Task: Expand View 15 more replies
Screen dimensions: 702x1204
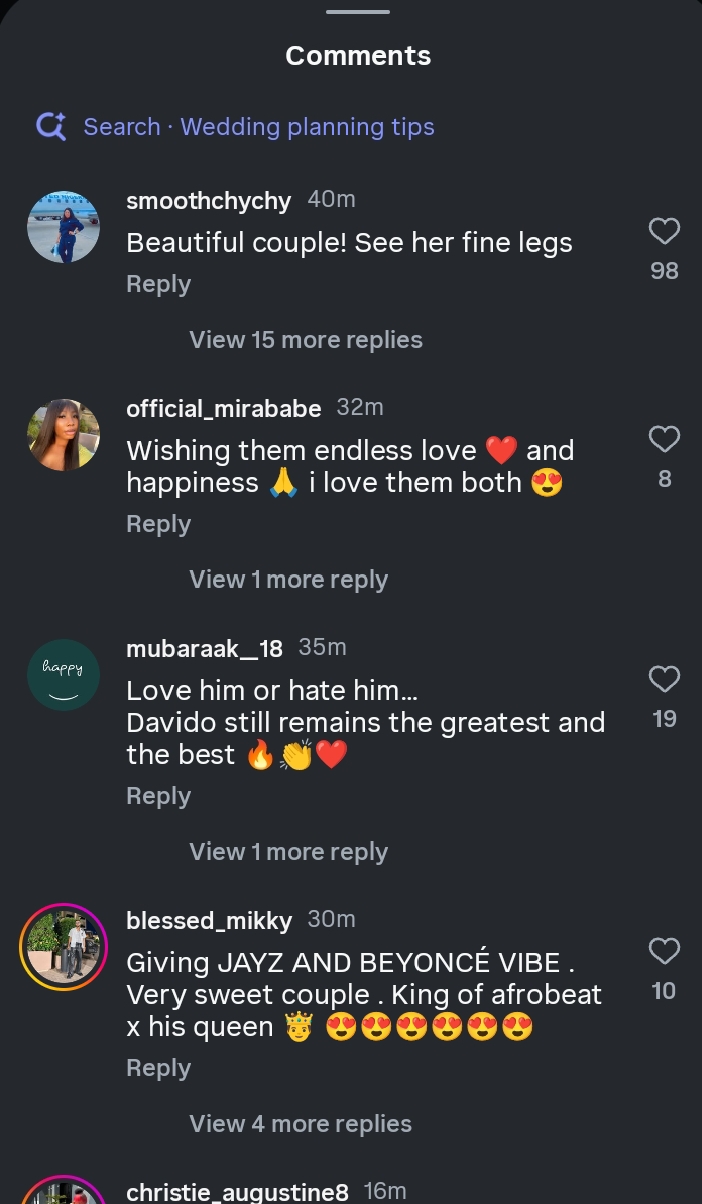Action: (x=306, y=340)
